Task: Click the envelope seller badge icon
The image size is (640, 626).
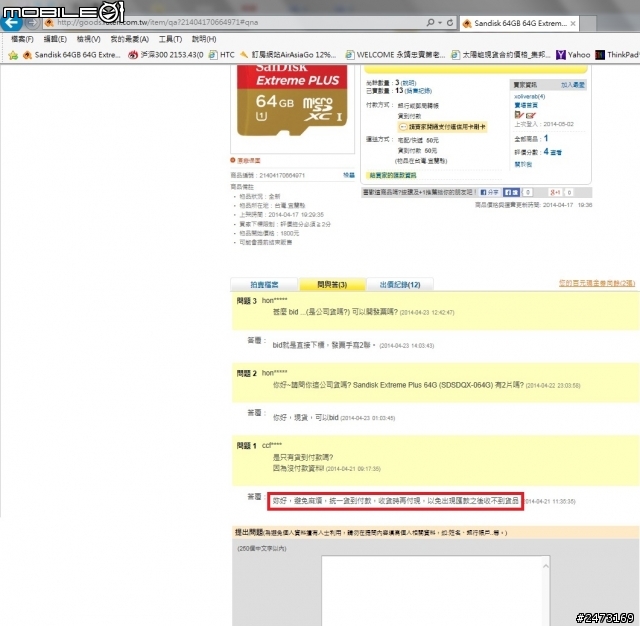Action: [531, 115]
